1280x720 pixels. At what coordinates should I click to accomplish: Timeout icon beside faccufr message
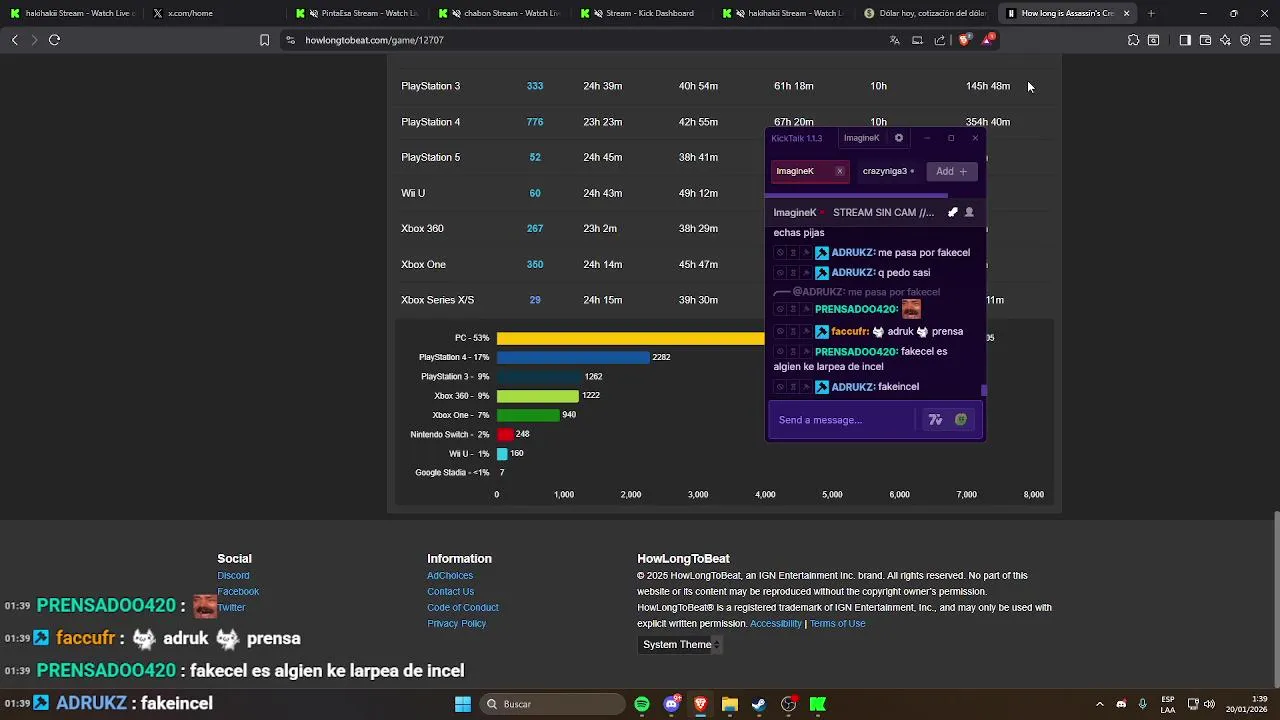click(793, 331)
